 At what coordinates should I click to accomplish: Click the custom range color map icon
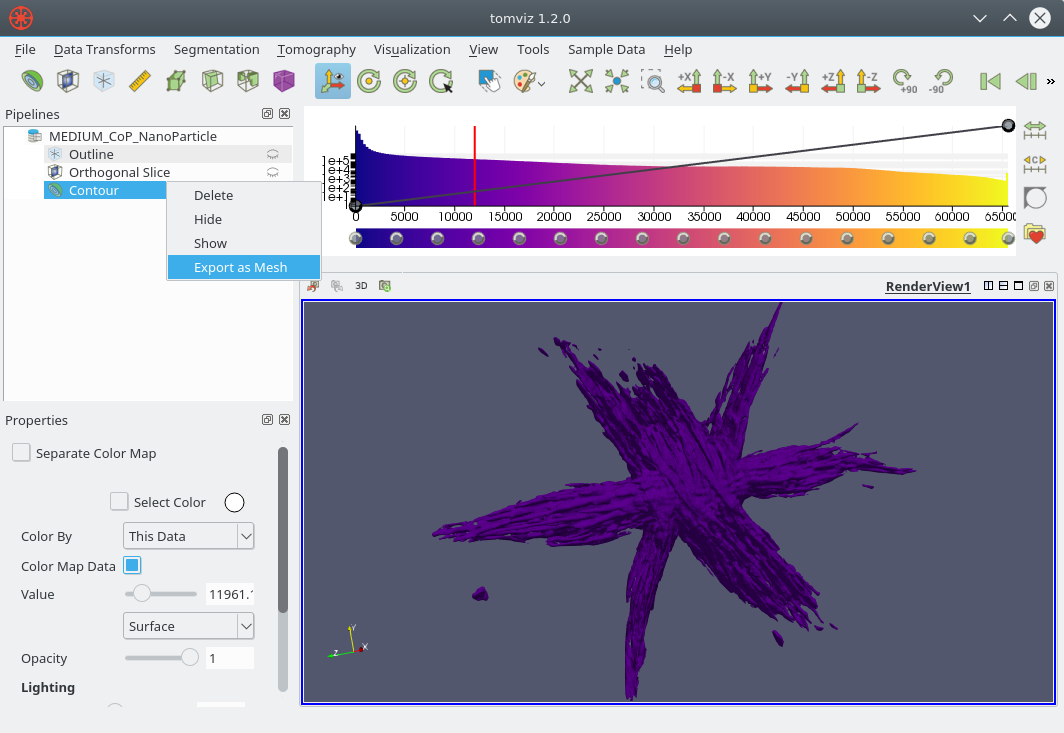(1035, 164)
